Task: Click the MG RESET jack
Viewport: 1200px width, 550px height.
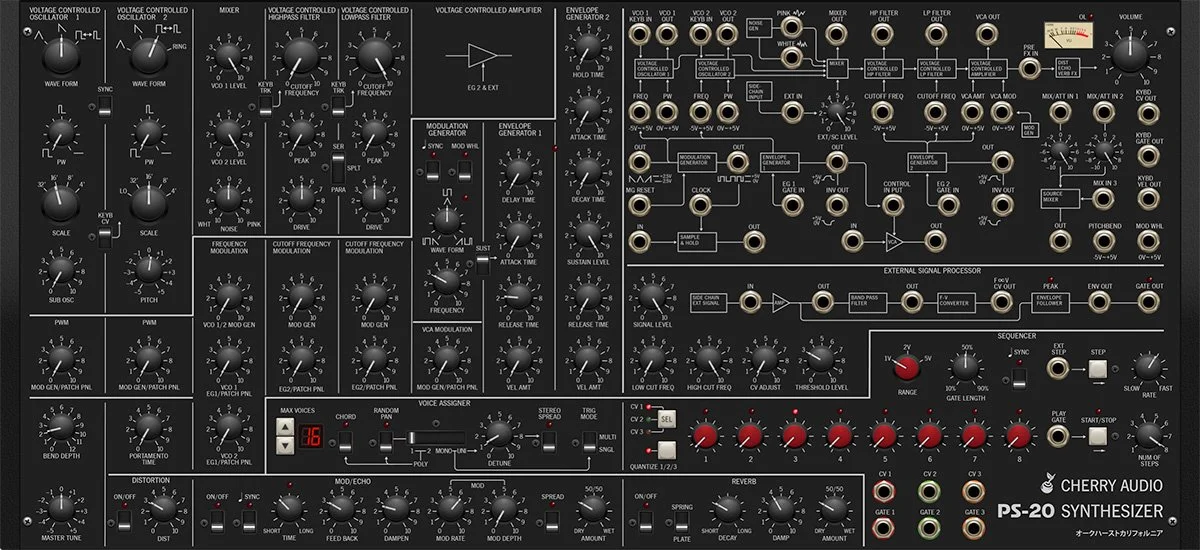Action: pos(640,204)
